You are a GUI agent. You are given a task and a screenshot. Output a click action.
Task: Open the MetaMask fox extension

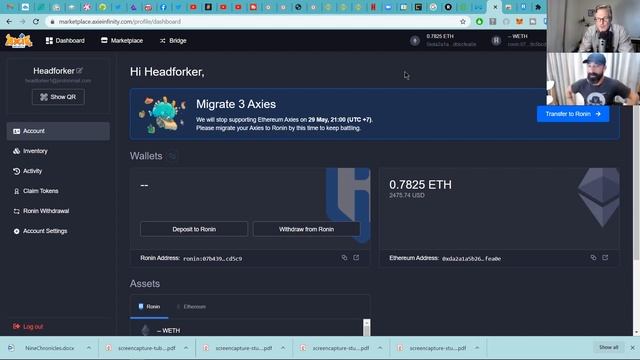pos(519,22)
